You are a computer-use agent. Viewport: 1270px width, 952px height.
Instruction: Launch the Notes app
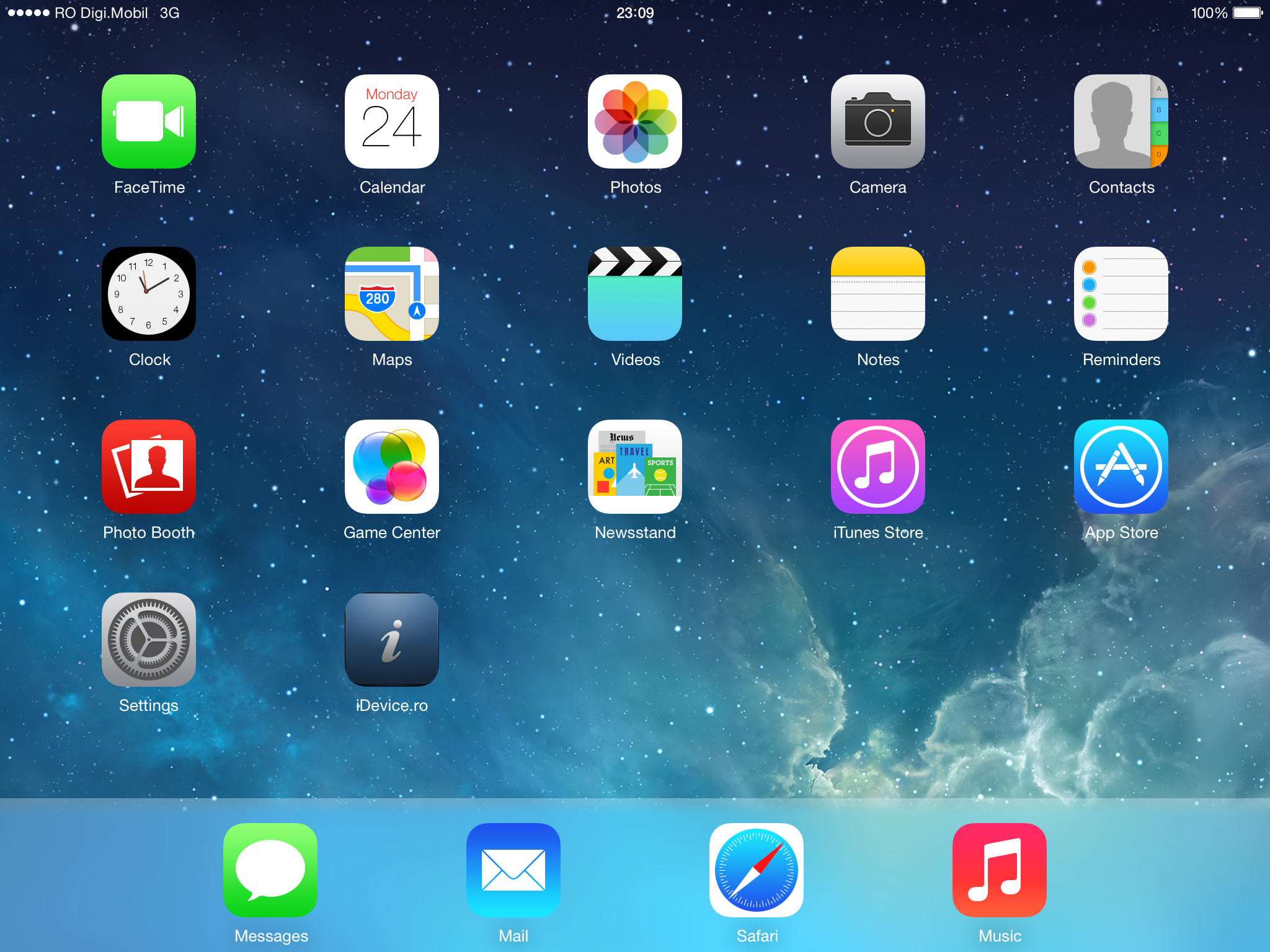[x=878, y=294]
